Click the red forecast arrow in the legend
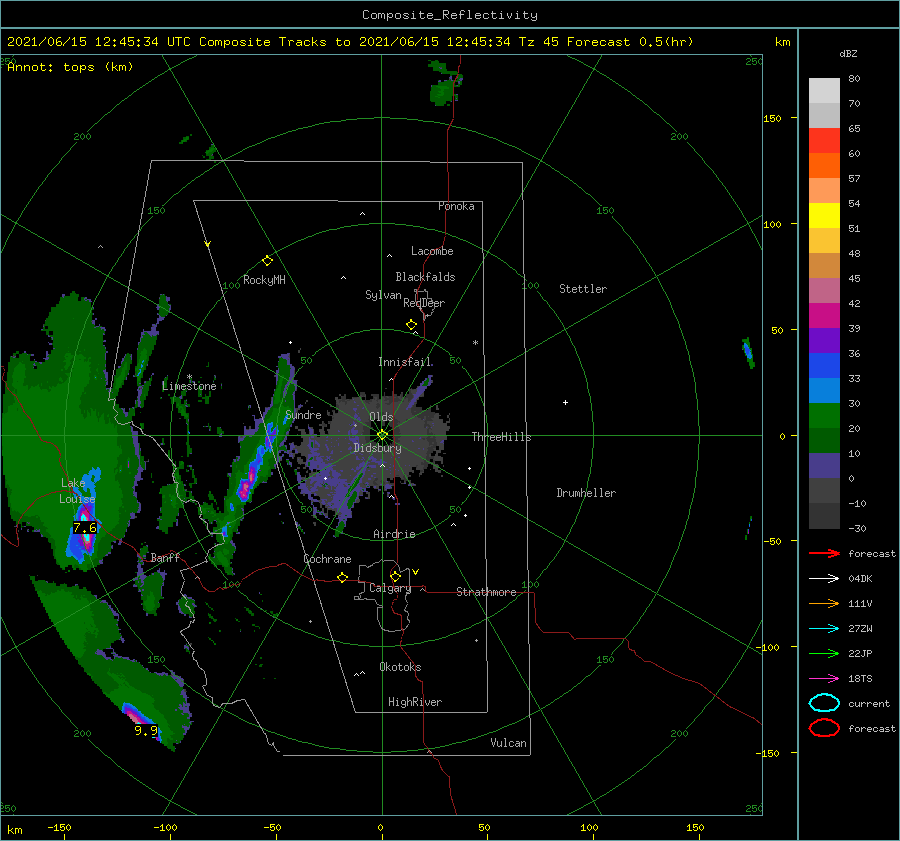This screenshot has height=841, width=900. point(824,553)
